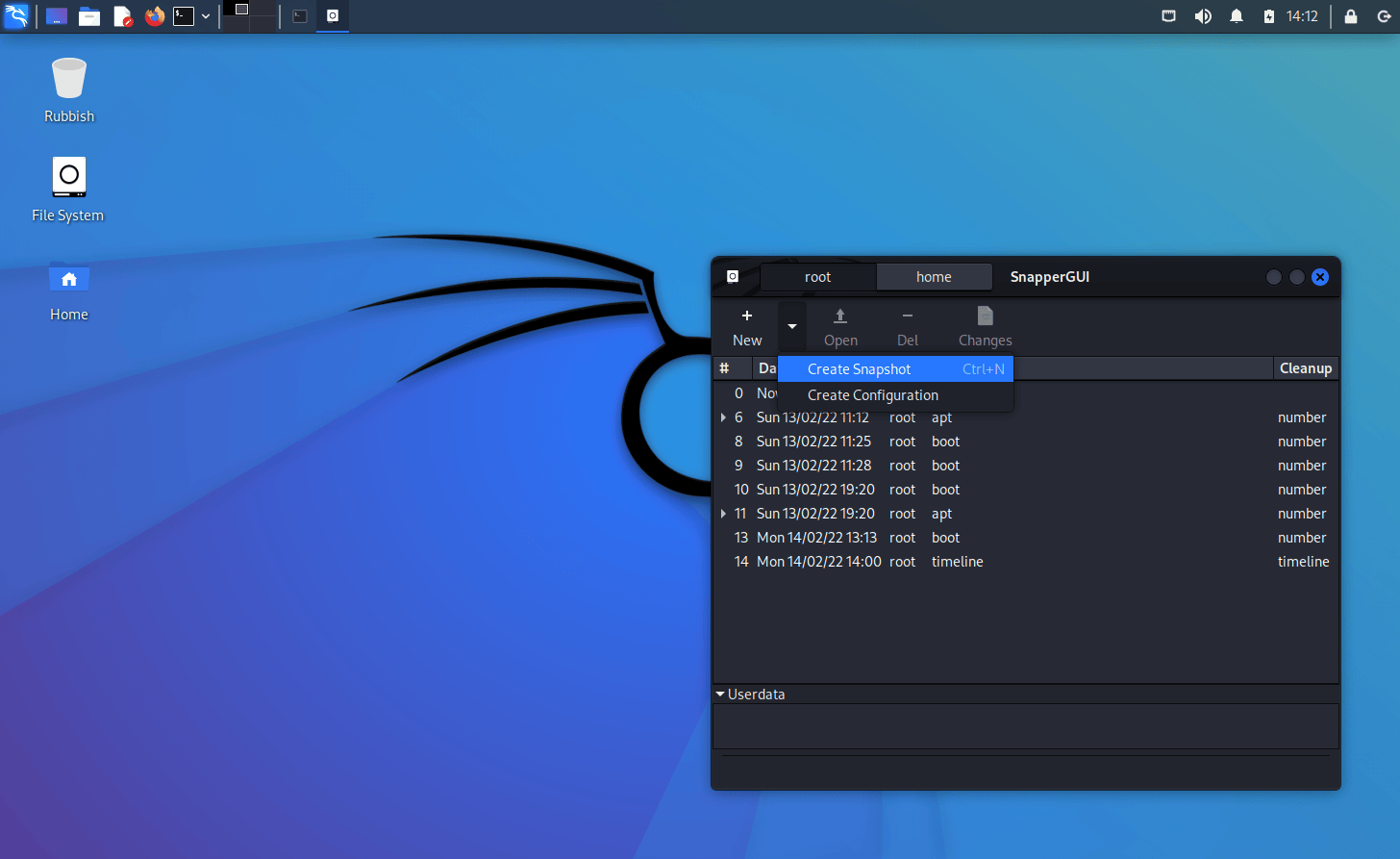Switch to the root configuration tab
Image resolution: width=1400 pixels, height=859 pixels.
pos(817,277)
